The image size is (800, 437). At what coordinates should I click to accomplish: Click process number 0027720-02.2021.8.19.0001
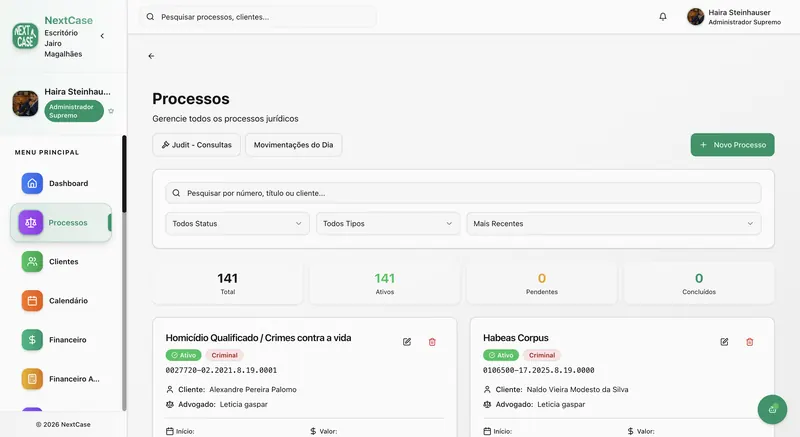(x=221, y=370)
